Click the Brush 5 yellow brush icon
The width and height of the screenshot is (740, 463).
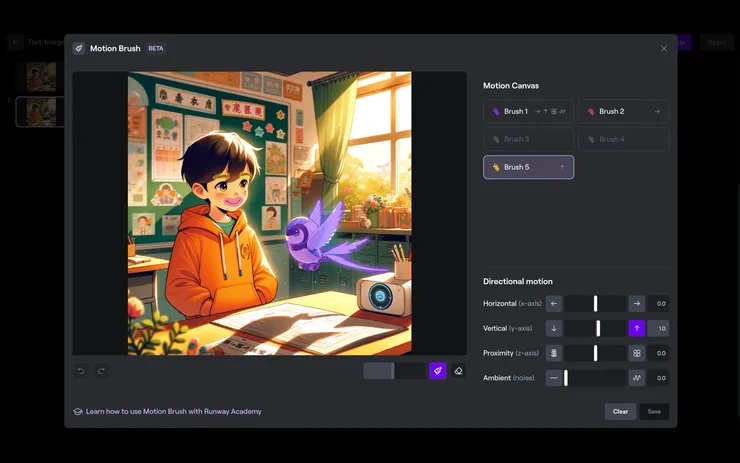(496, 167)
